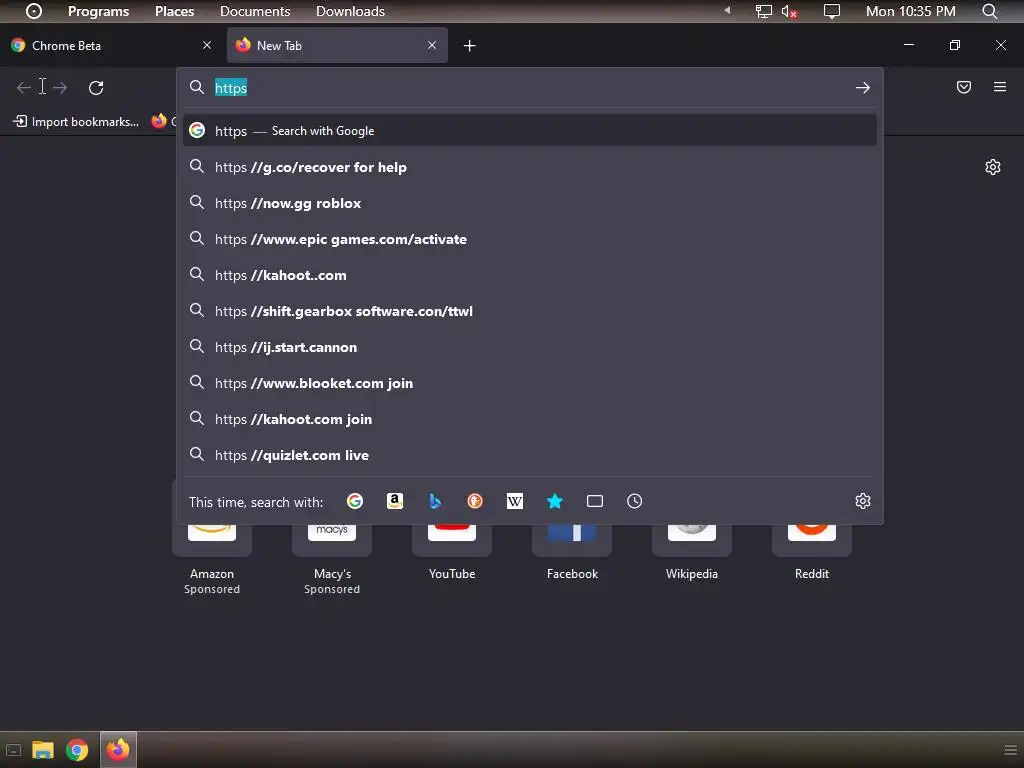Open the taskbar right-side menu icon
Viewport: 1024px width, 768px height.
tap(1010, 750)
